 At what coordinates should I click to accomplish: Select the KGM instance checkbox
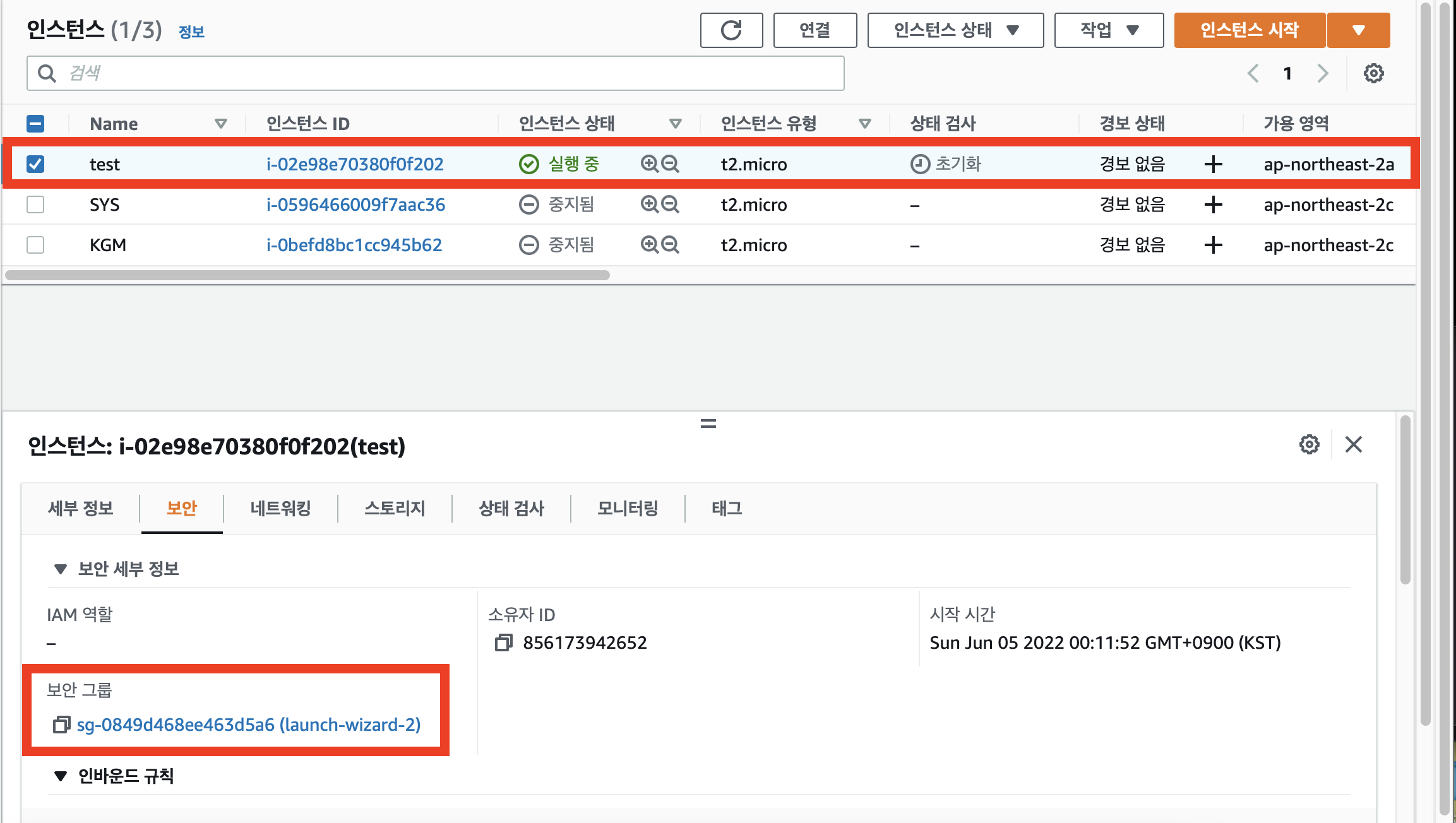click(x=35, y=245)
